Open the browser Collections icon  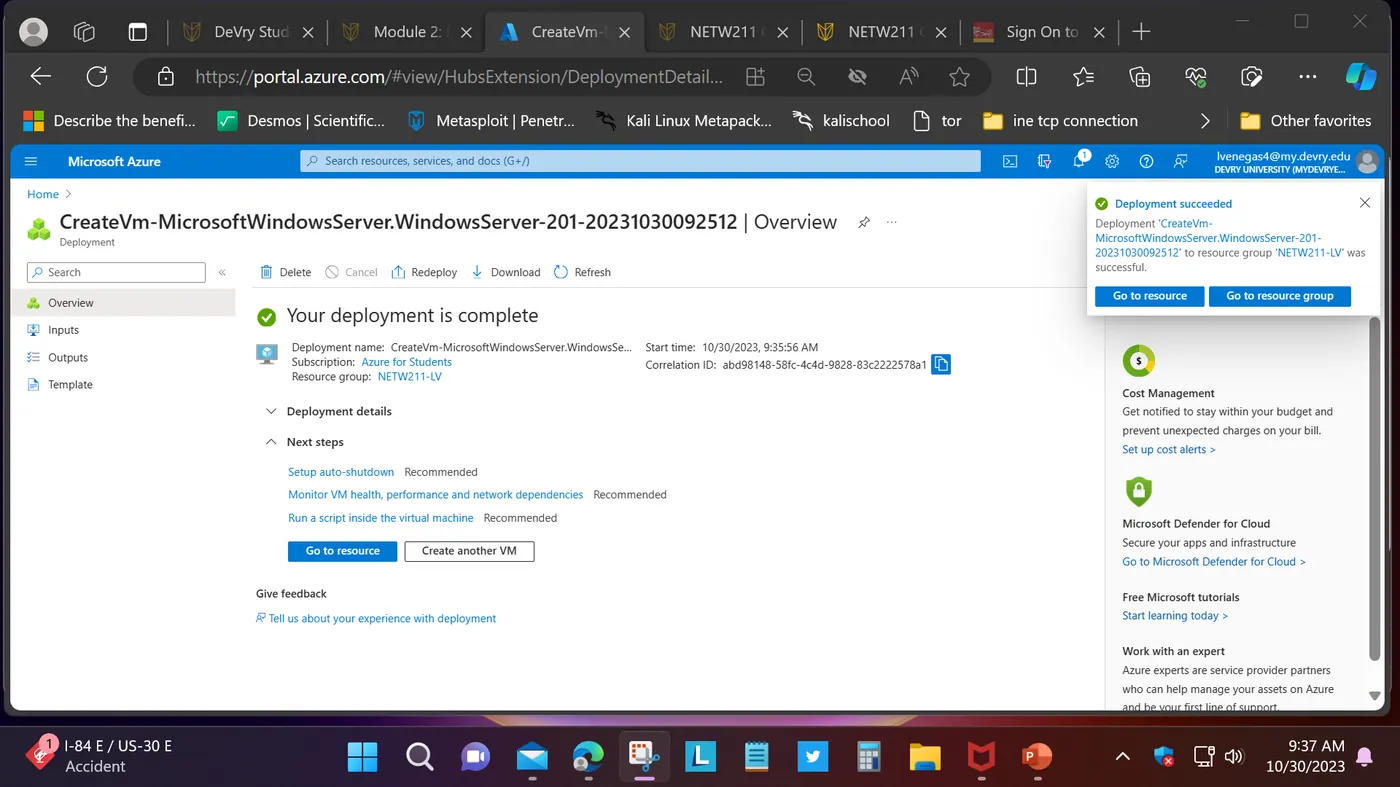[x=1139, y=76]
